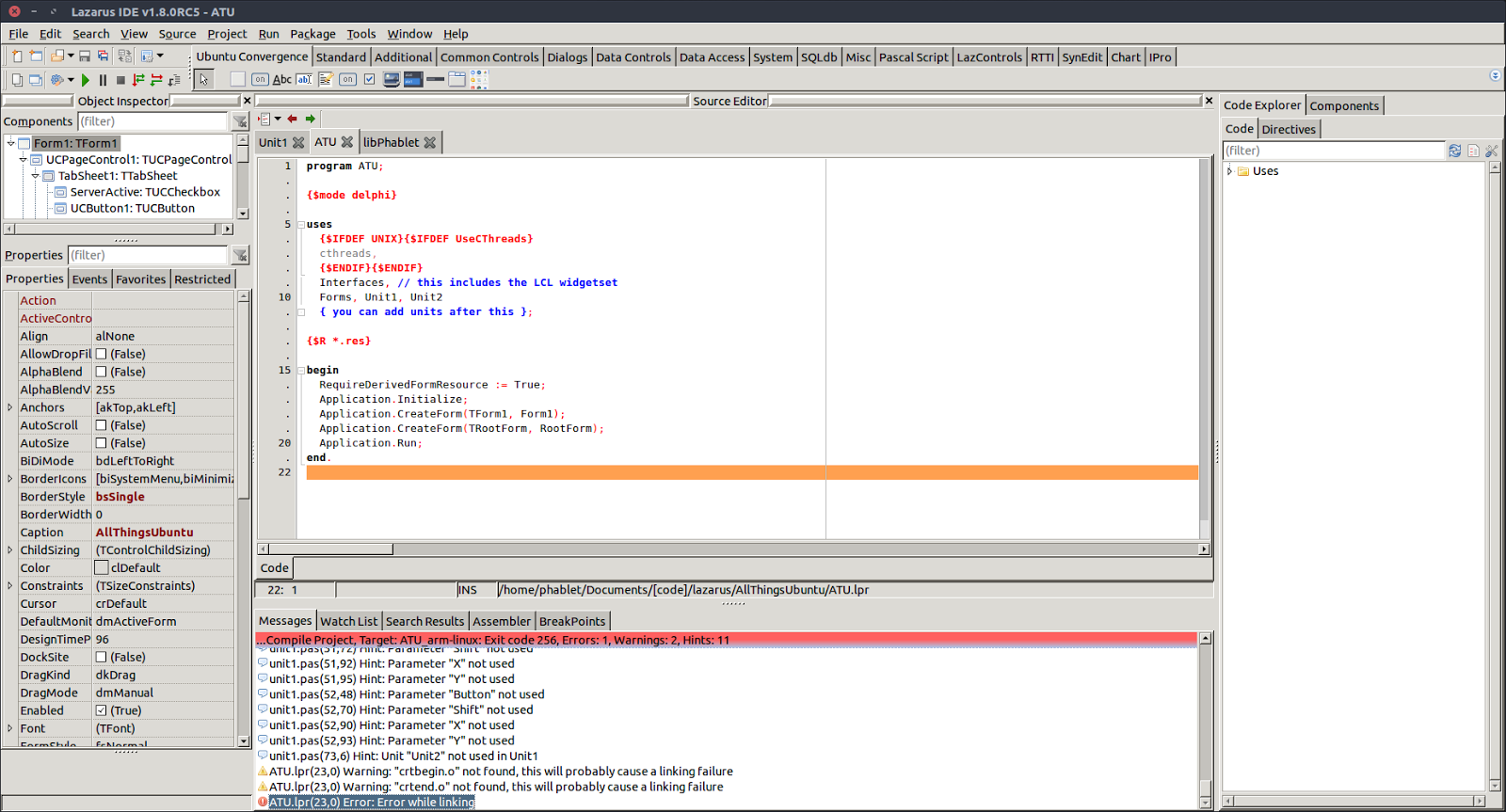Select the Abc label component in the palette
Screen dimensions: 1506x812
pyautogui.click(x=282, y=80)
